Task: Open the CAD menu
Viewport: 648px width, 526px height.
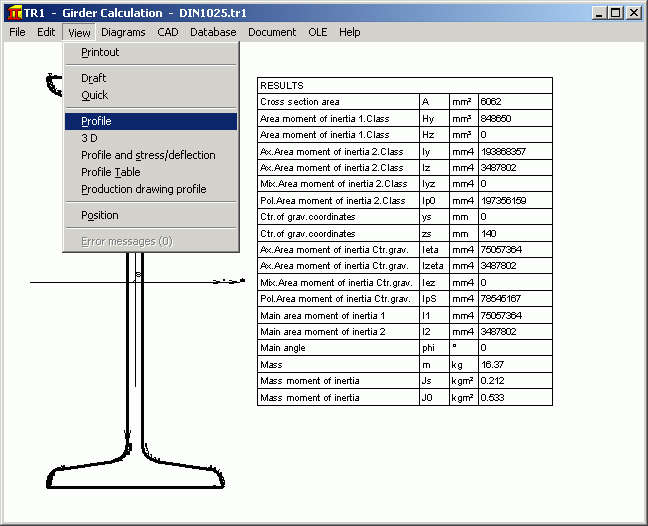Action: click(168, 32)
